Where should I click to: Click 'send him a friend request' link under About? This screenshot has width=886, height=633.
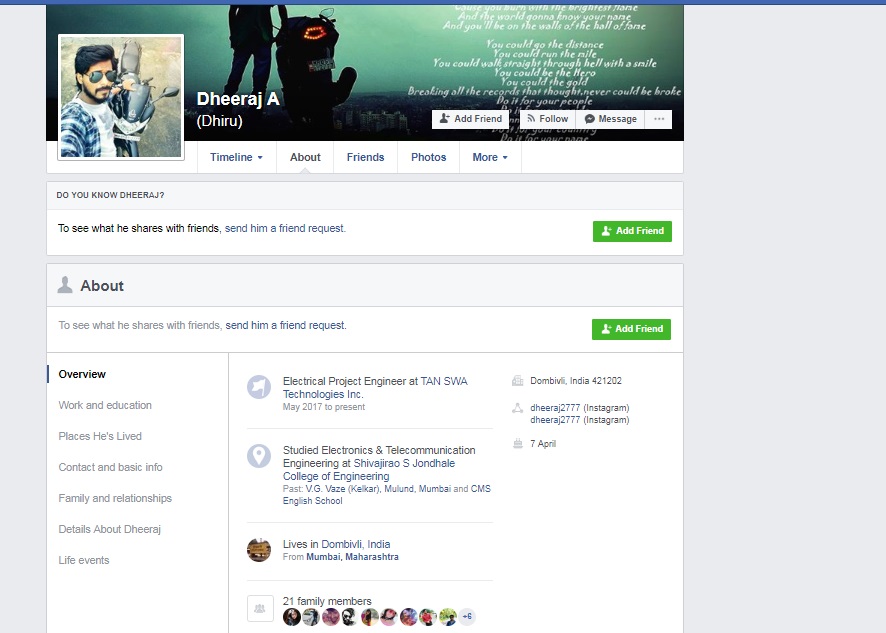coord(285,326)
